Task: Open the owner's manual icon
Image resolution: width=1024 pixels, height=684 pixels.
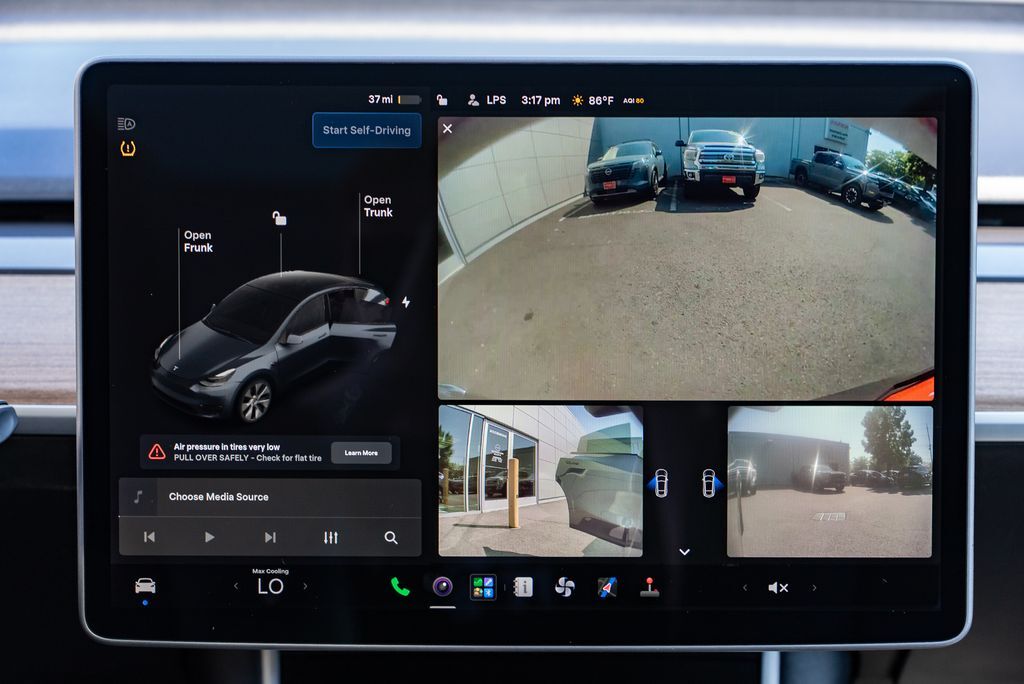Action: [524, 587]
